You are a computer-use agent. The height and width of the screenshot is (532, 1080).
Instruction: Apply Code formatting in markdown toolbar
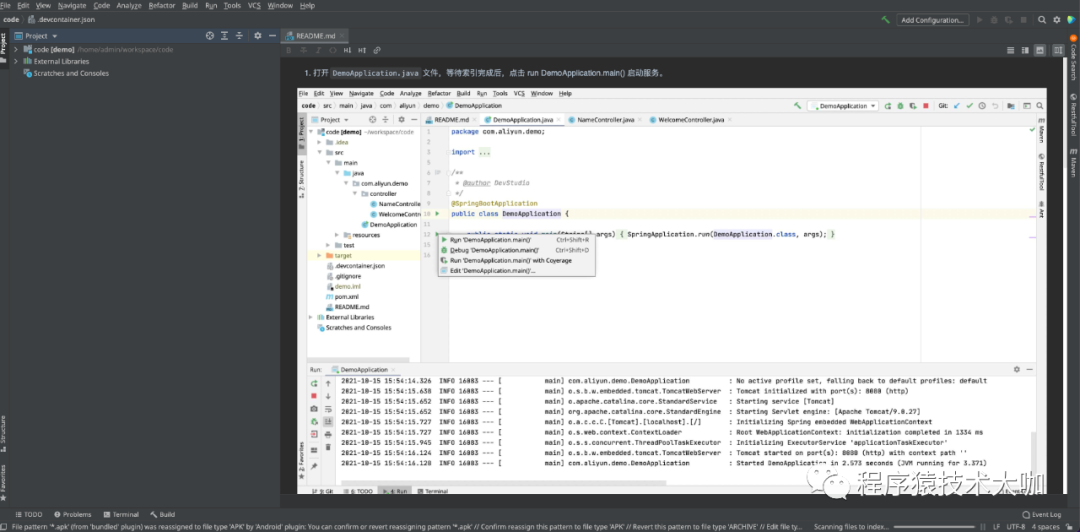[333, 50]
